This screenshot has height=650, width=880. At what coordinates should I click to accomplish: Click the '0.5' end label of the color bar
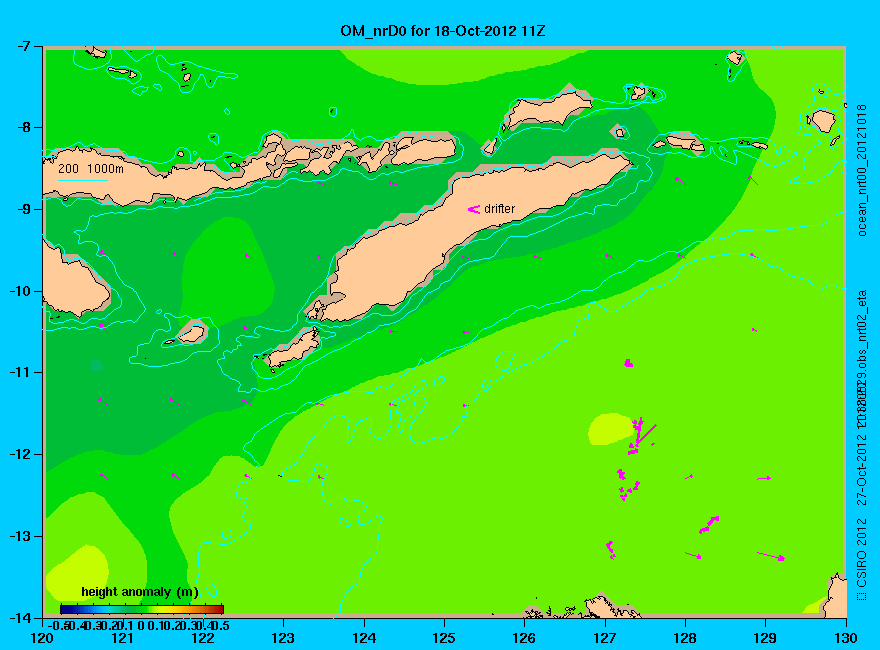219,625
